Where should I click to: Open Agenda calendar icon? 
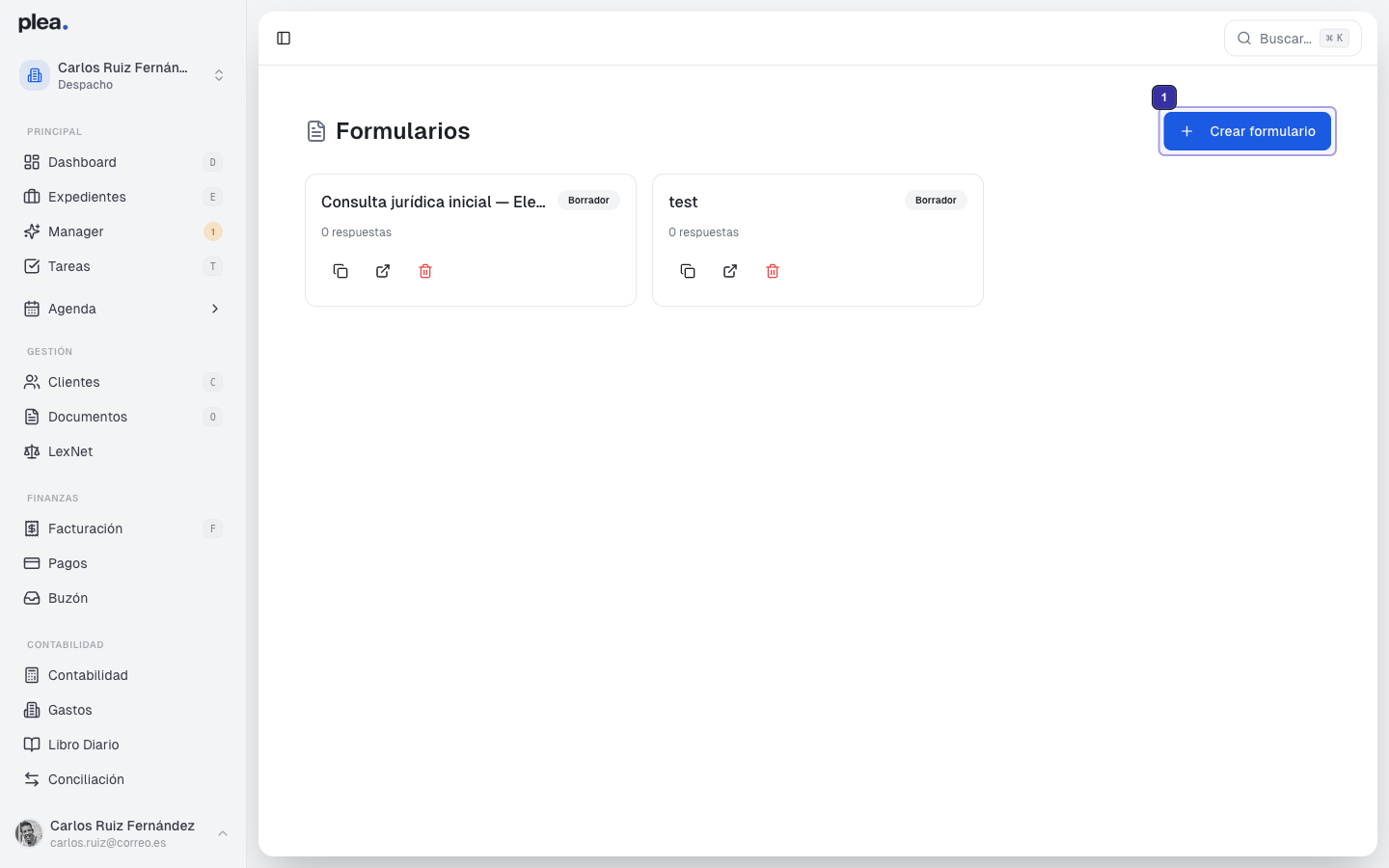coord(32,309)
